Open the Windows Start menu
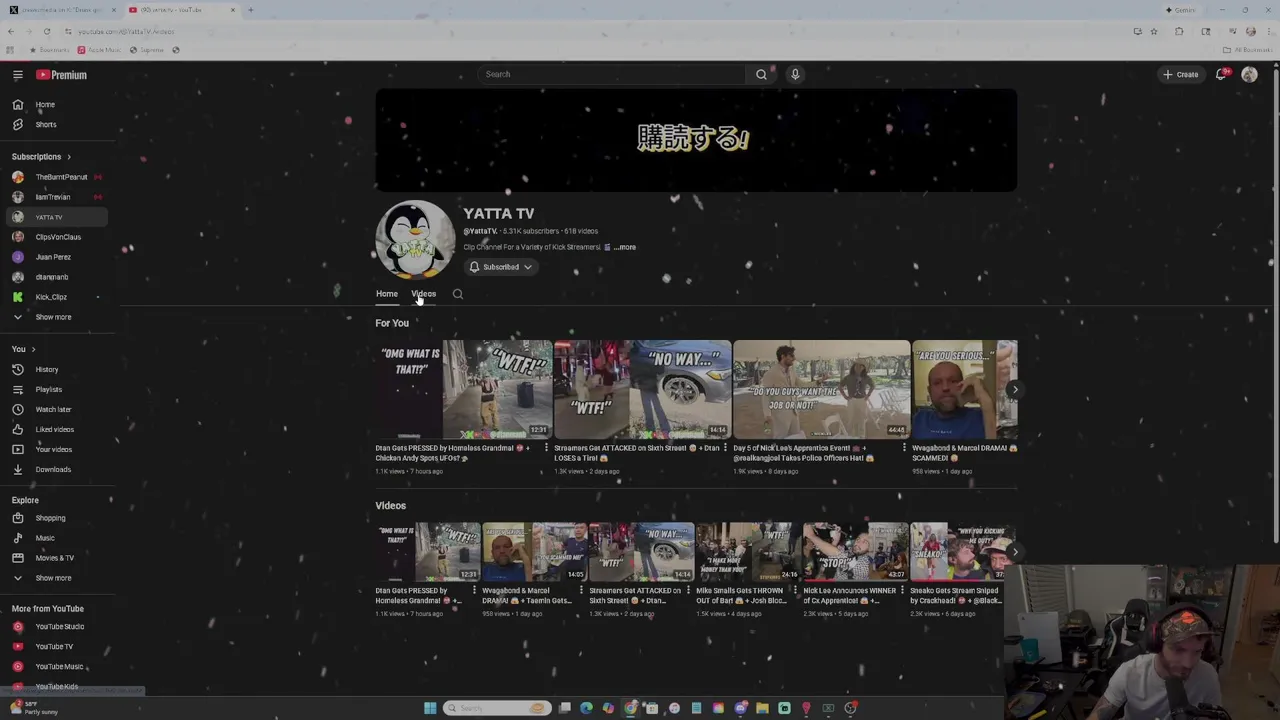The height and width of the screenshot is (720, 1280). click(430, 708)
